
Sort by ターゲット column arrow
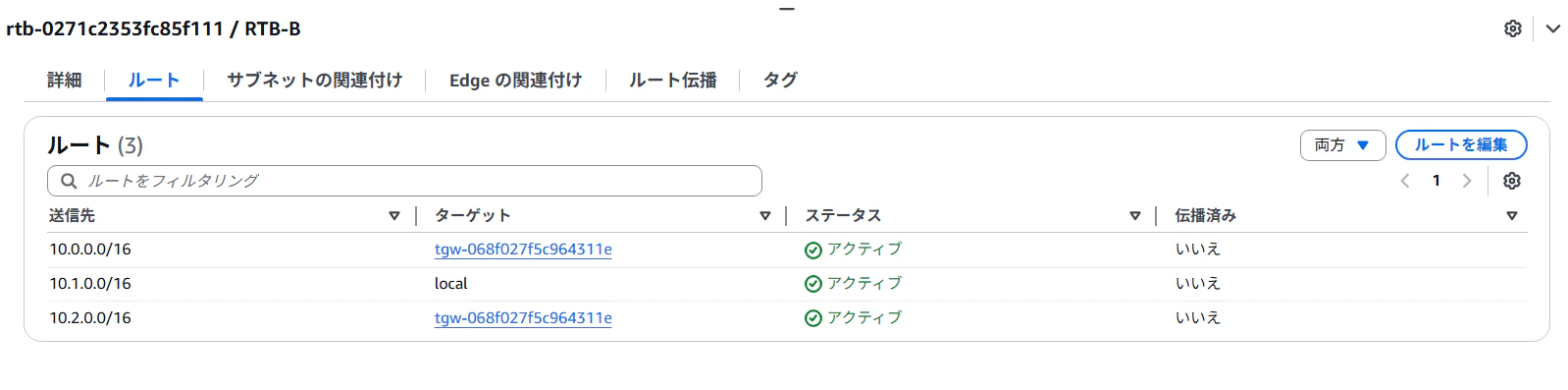click(x=765, y=216)
